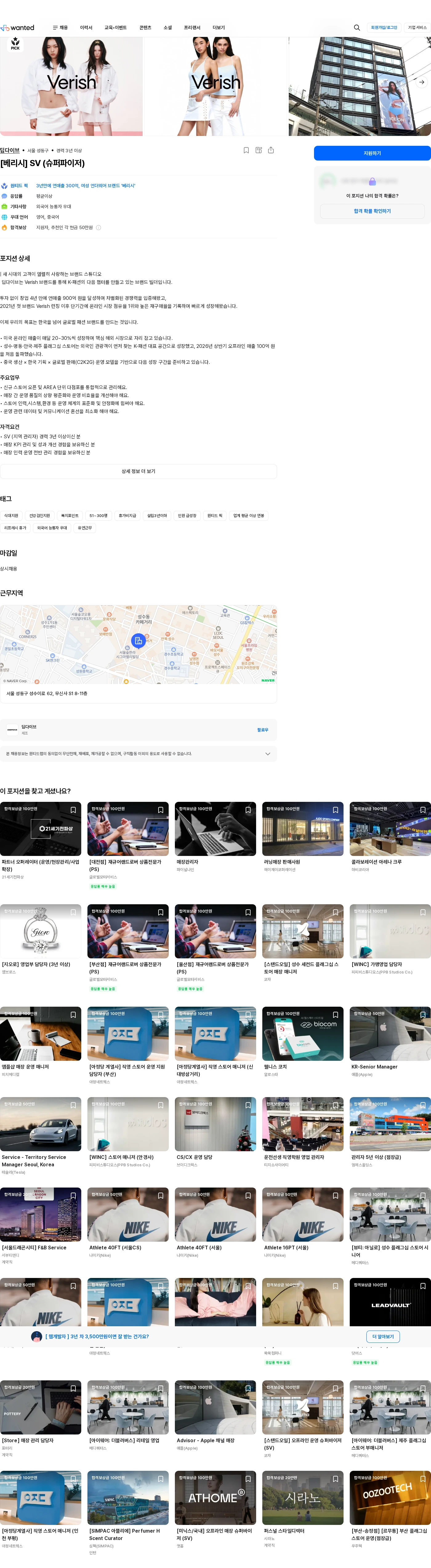Open the 소셜 menu

(x=168, y=27)
